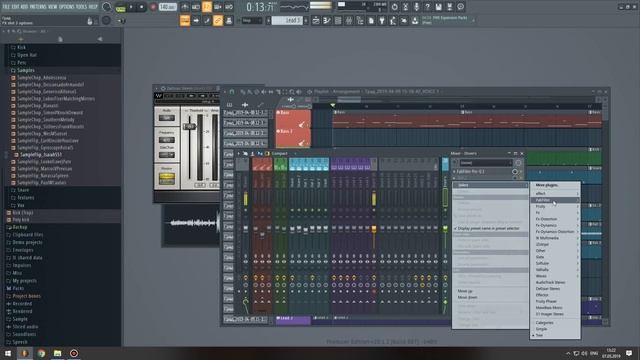The image size is (640, 360).
Task: Click the play button in transport
Action: coord(131,7)
